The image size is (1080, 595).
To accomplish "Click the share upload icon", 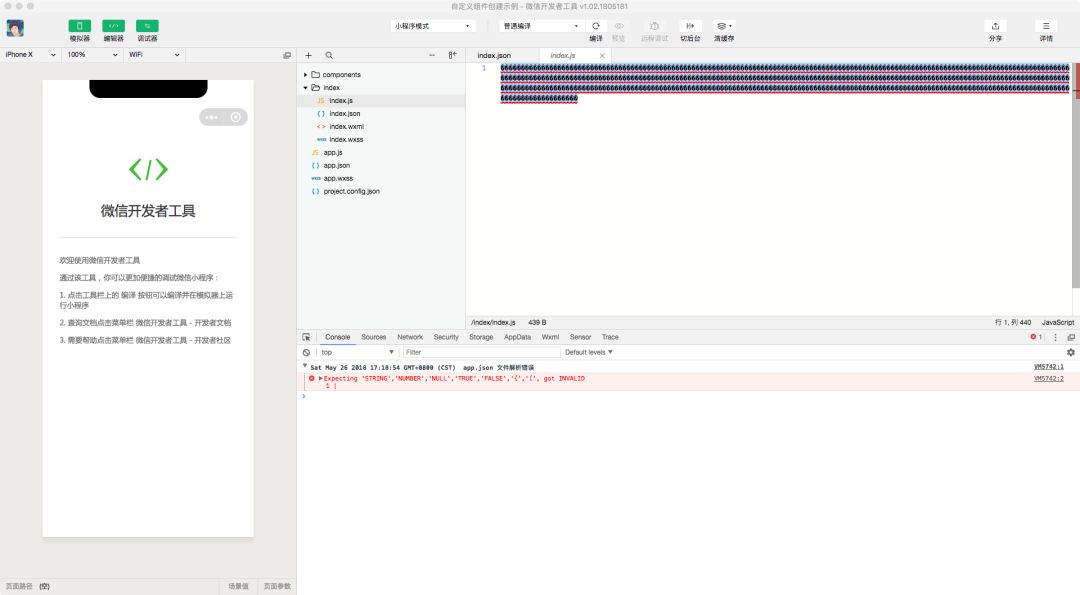I will pyautogui.click(x=995, y=26).
